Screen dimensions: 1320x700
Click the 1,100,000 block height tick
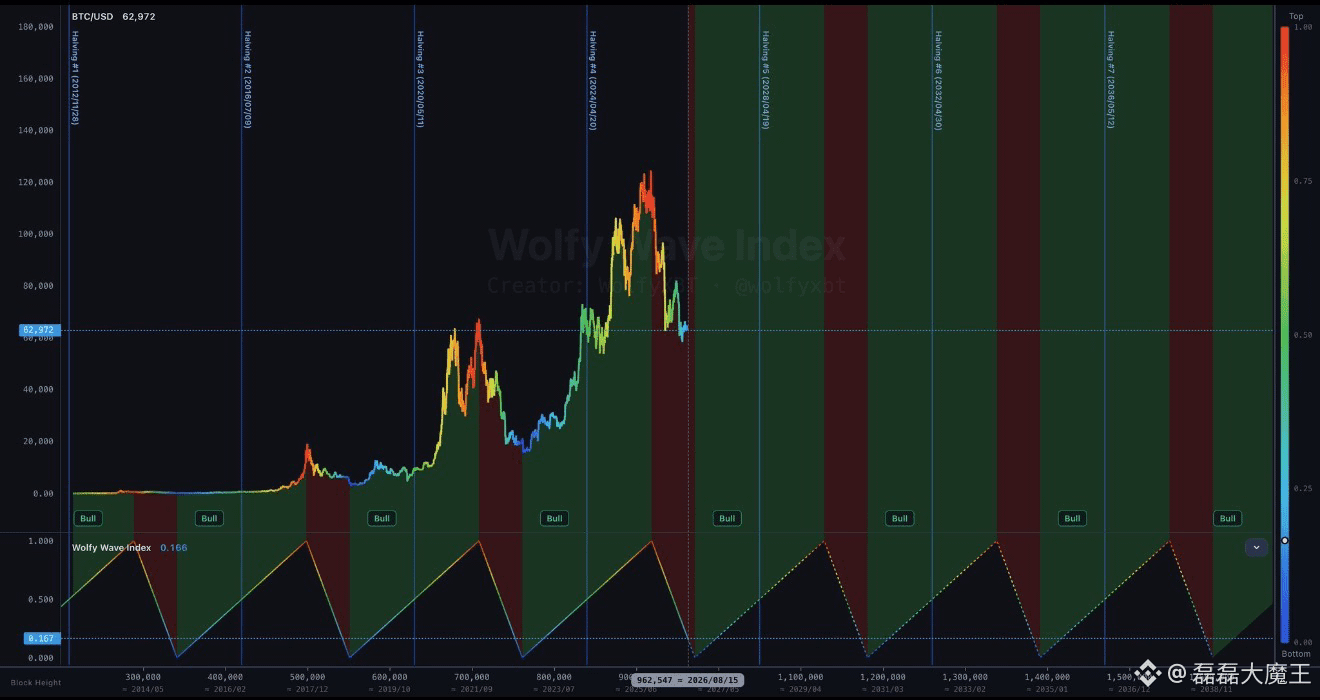click(x=800, y=677)
